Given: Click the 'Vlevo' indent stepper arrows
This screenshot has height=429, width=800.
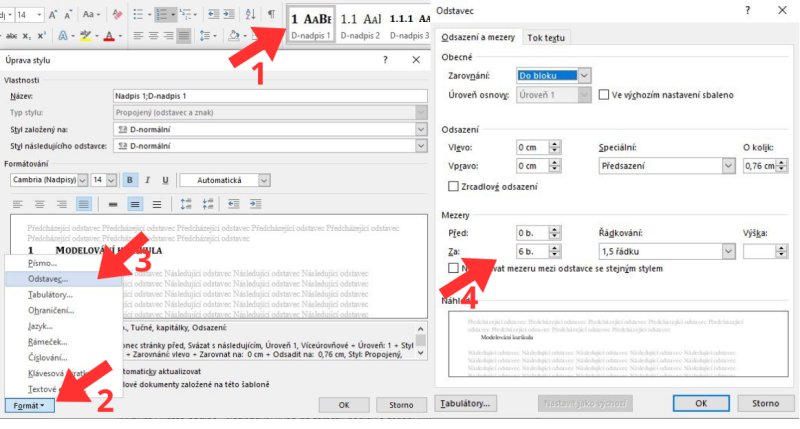Looking at the screenshot, I should (555, 147).
